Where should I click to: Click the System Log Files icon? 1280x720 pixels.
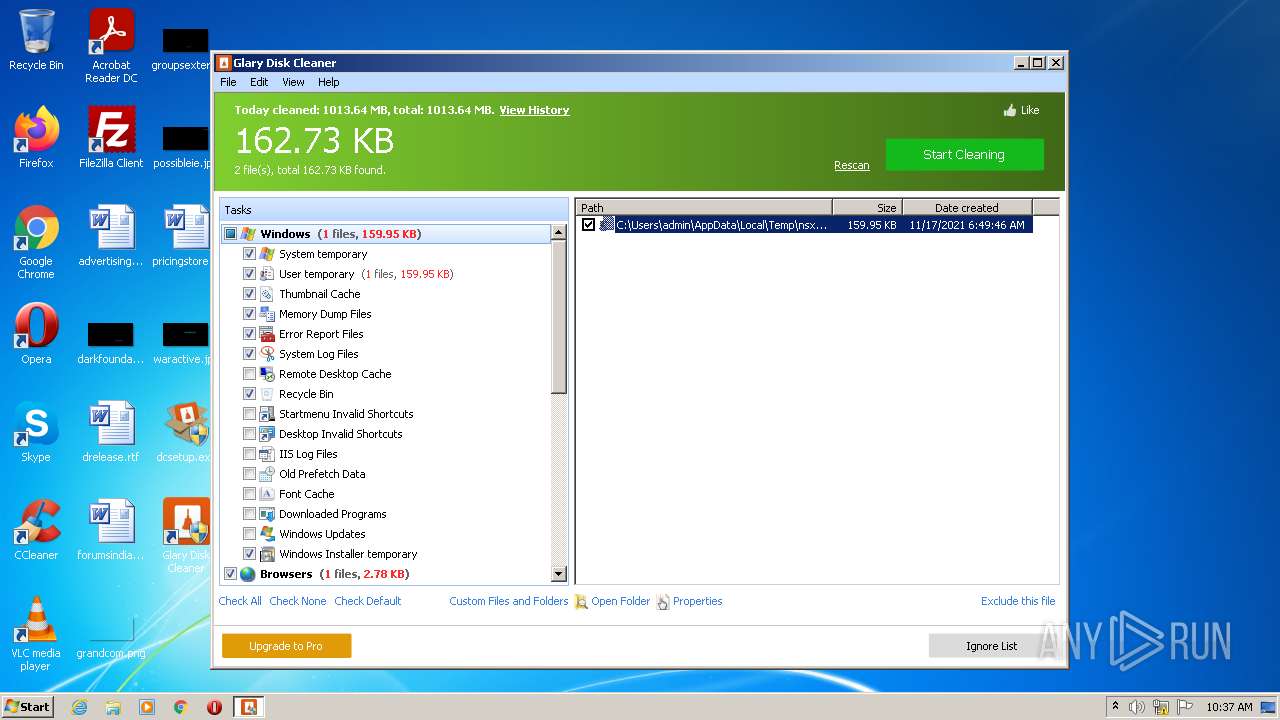(x=267, y=354)
